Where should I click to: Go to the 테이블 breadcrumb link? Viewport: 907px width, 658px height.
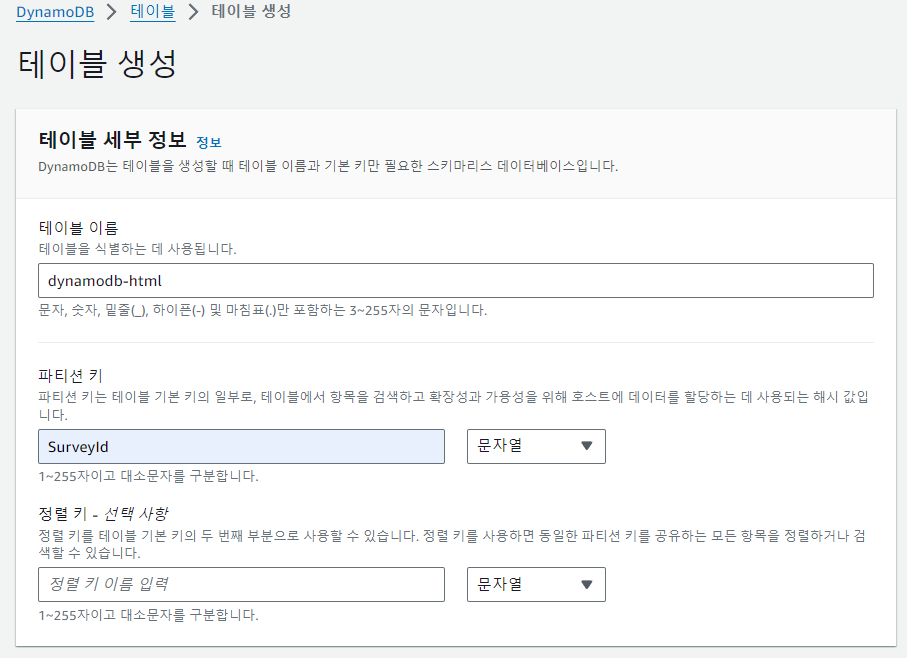[x=153, y=12]
